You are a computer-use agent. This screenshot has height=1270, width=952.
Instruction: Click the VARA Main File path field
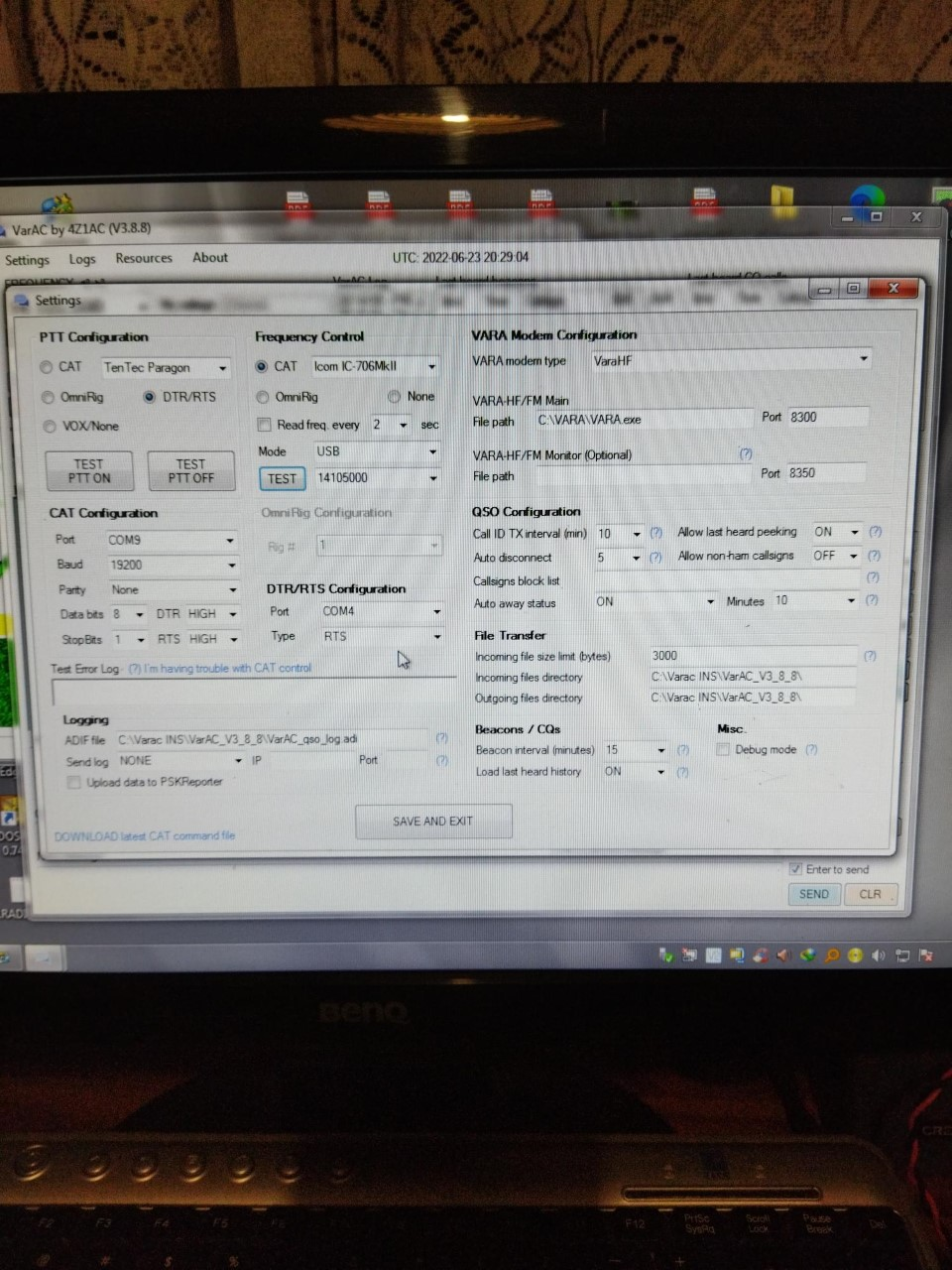pyautogui.click(x=644, y=419)
